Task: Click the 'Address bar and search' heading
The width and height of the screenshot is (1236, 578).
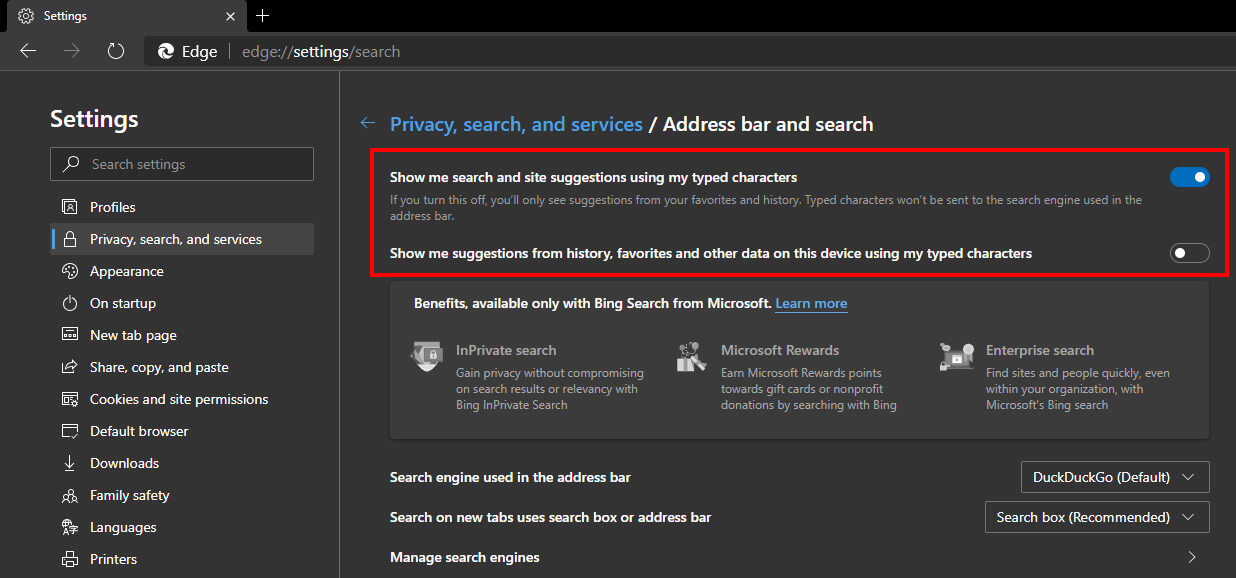Action: [768, 124]
